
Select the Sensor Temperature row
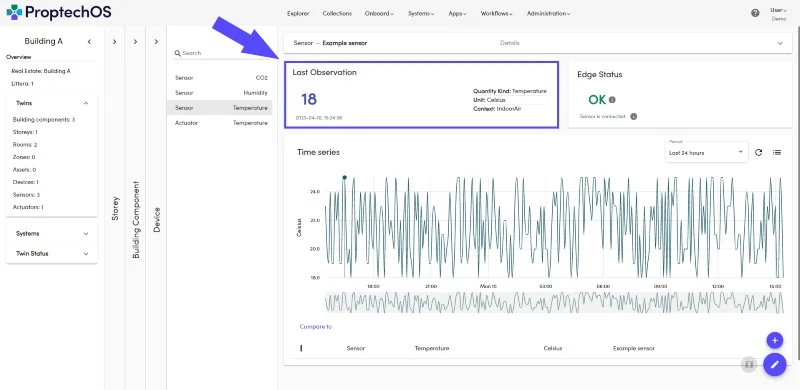click(219, 108)
